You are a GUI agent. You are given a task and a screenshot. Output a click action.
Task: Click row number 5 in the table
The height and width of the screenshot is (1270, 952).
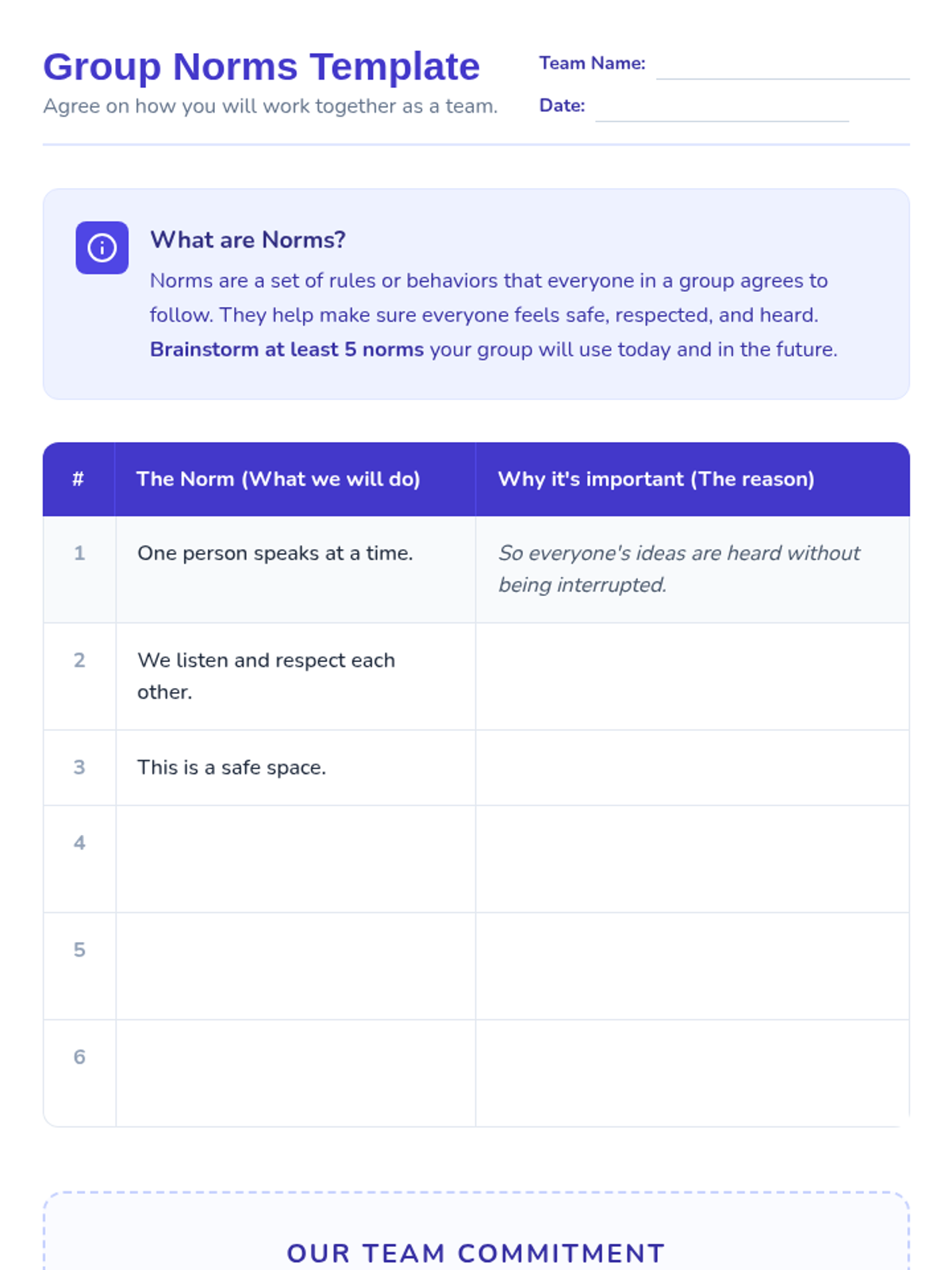tap(79, 950)
